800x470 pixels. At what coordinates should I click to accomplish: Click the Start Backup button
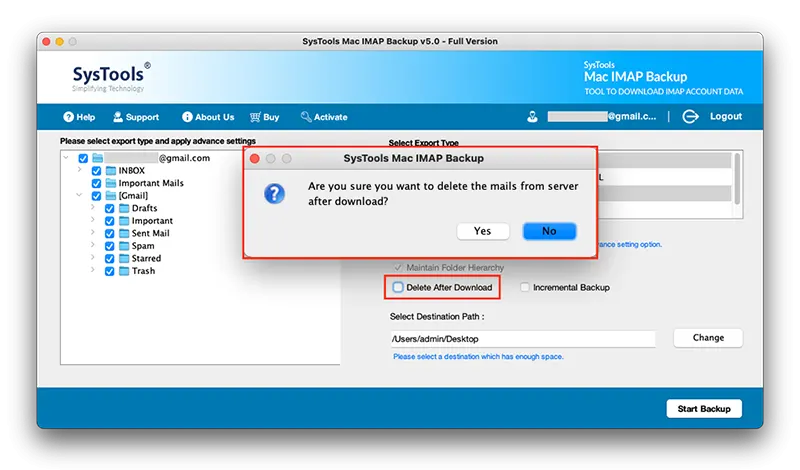point(704,409)
